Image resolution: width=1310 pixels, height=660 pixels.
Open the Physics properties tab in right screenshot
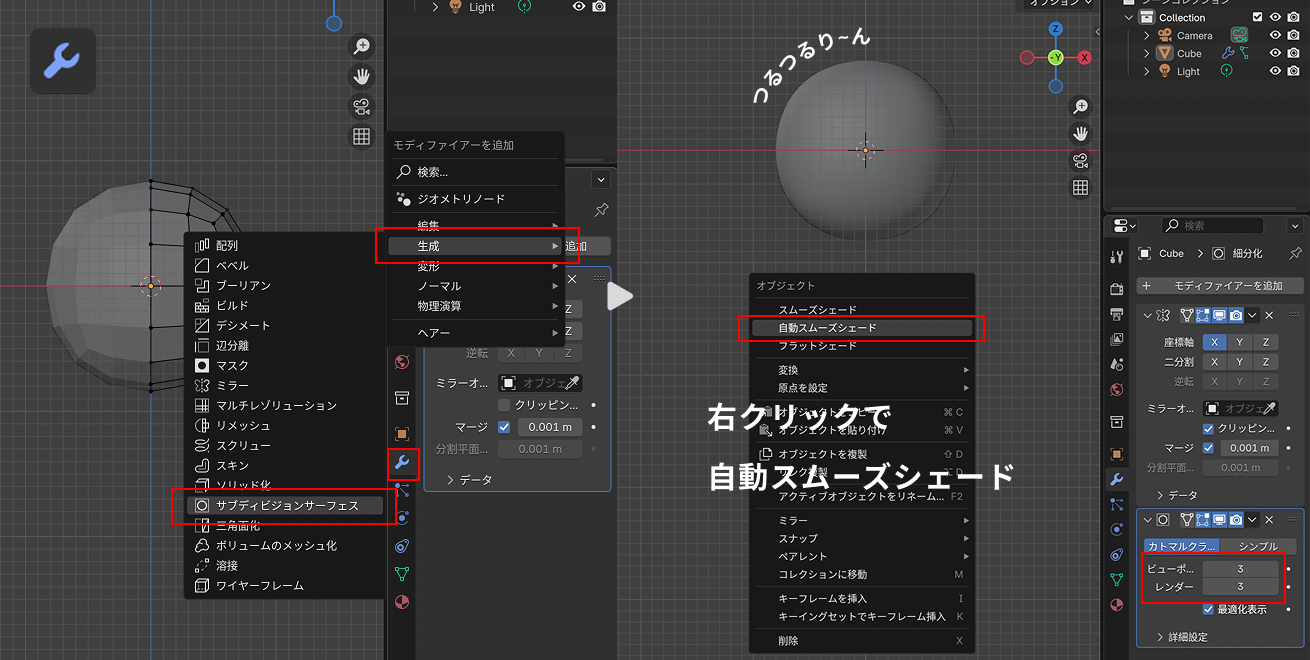tap(1117, 529)
